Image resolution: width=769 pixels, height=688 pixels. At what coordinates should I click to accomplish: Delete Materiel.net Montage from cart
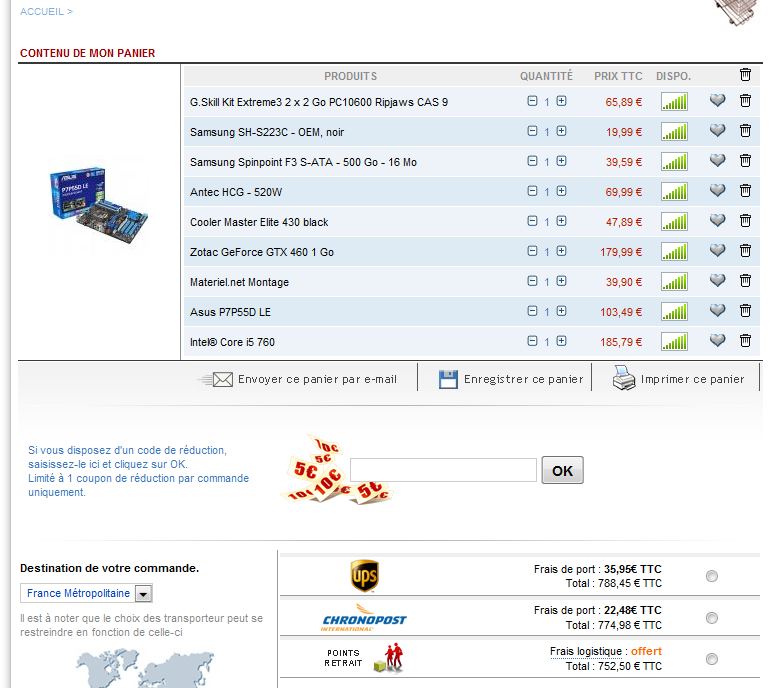tap(745, 281)
